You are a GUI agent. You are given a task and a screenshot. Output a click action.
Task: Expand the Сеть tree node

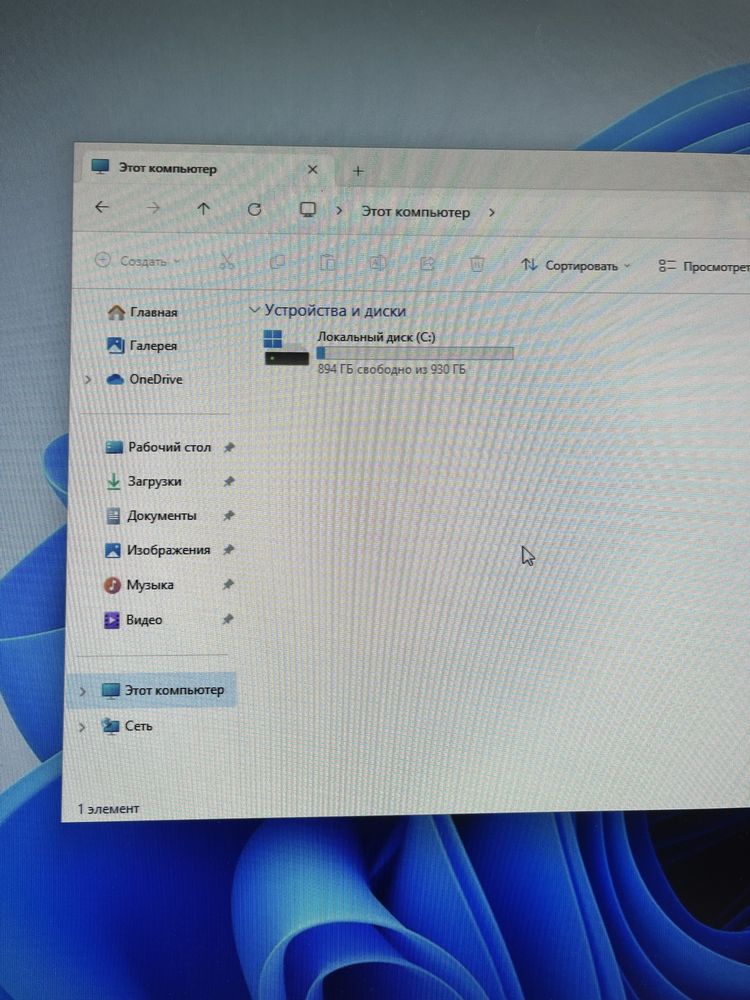(82, 726)
